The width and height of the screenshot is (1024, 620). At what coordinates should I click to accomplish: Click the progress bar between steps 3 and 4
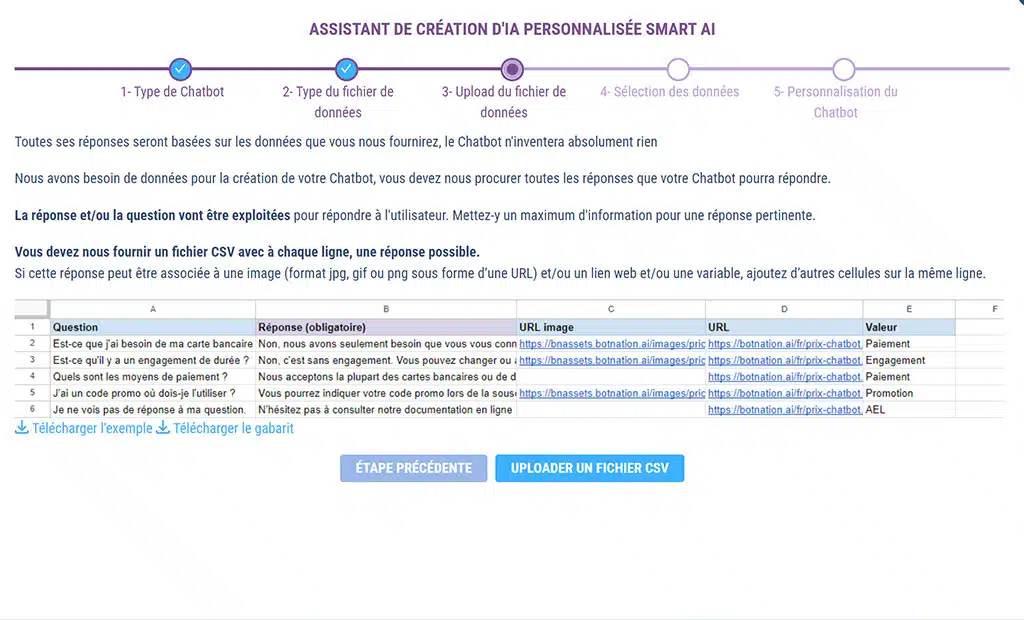[595, 69]
